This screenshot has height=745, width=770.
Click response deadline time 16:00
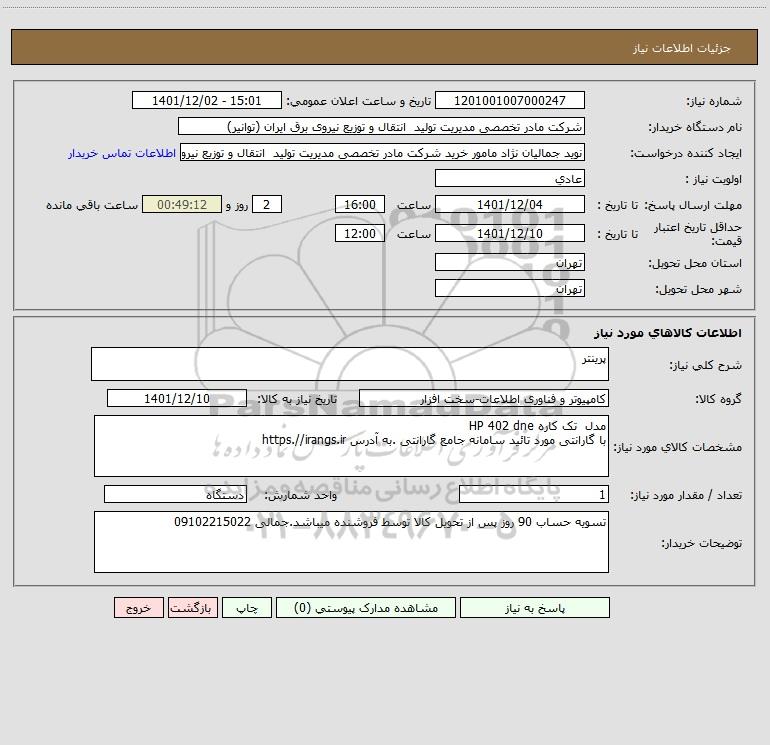tap(359, 204)
